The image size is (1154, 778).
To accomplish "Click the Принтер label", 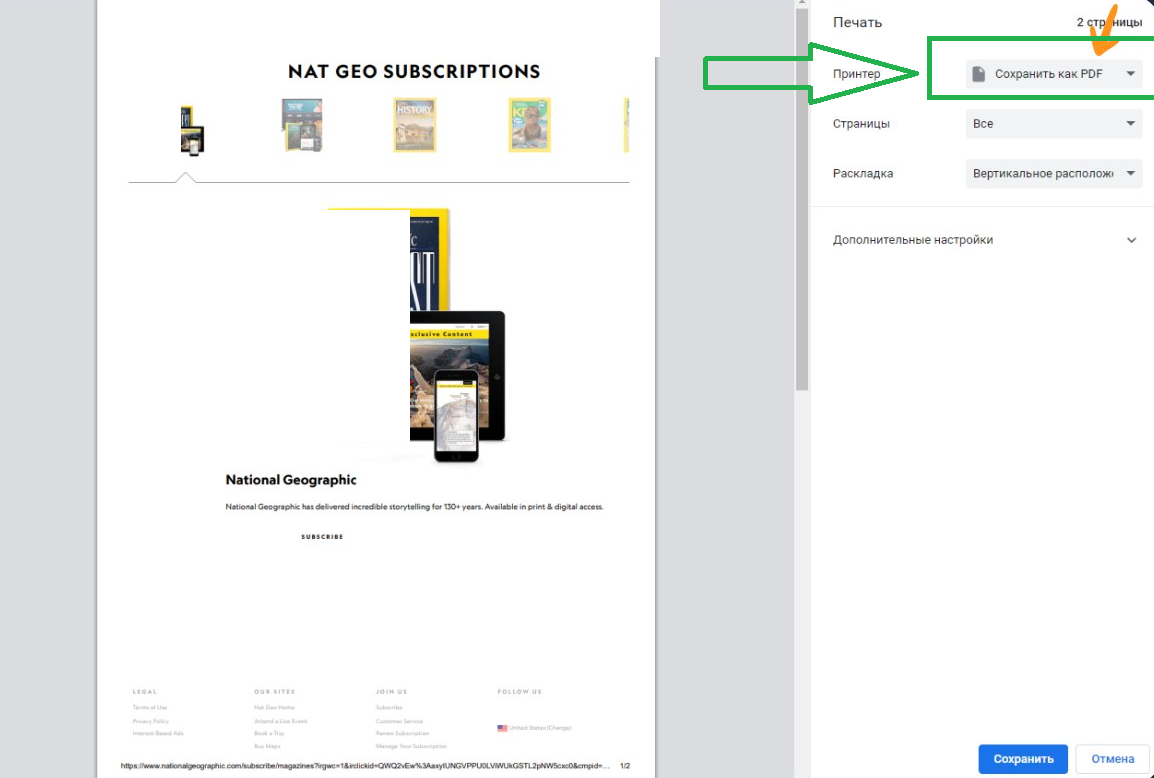I will click(857, 74).
